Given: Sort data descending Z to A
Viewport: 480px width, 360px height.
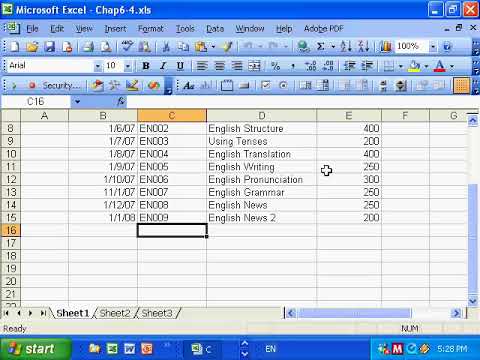Looking at the screenshot, I should coord(364,46).
